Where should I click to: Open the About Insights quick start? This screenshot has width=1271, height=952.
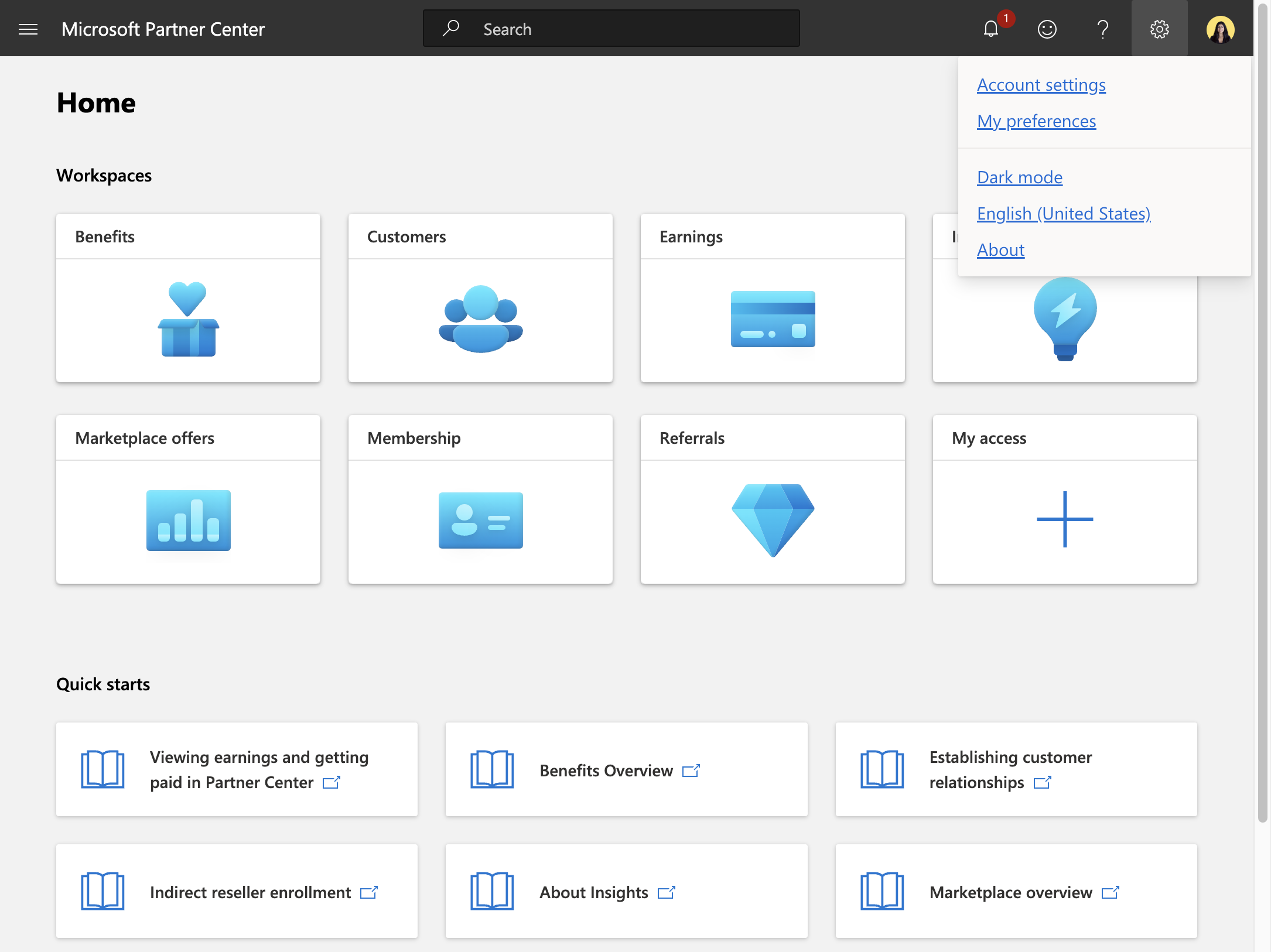point(627,891)
